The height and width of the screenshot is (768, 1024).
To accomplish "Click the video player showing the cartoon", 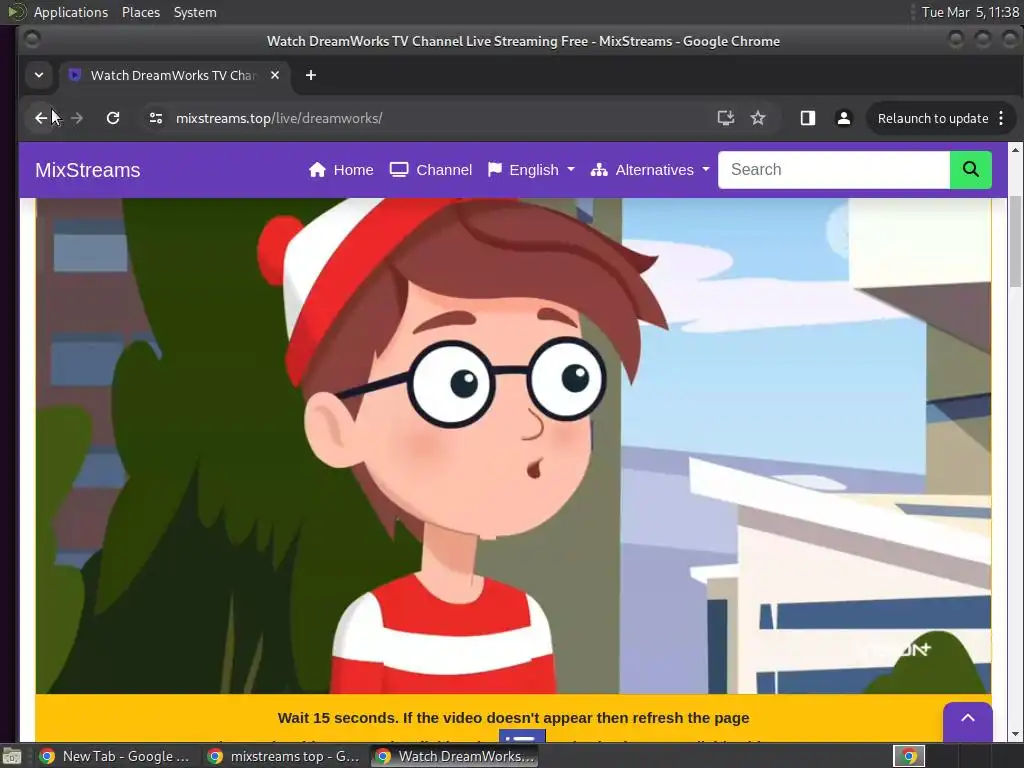I will coord(513,445).
